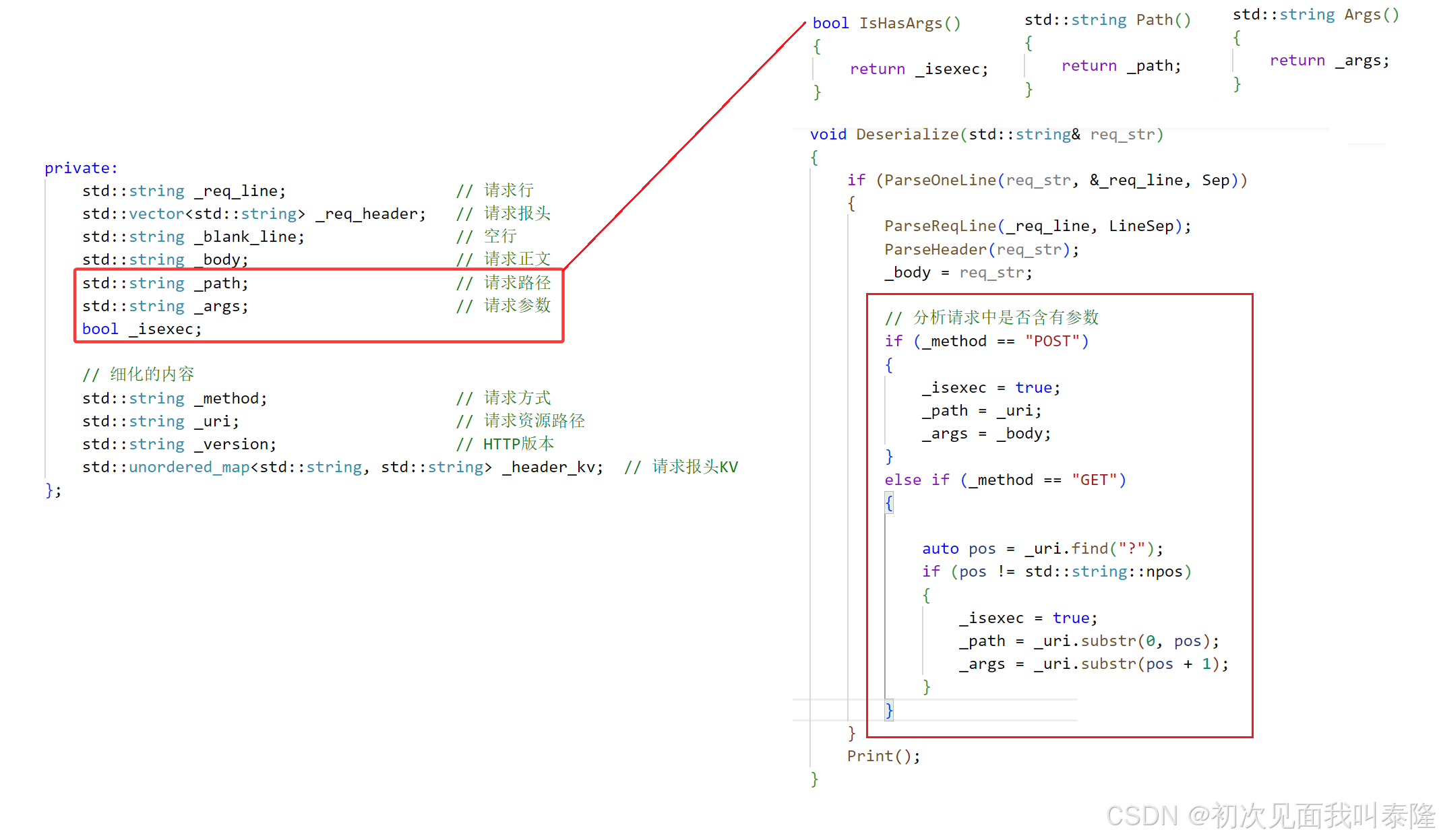Screen dimensions: 1439x840
Task: Click the ParseReqLine function call
Action: point(940,226)
